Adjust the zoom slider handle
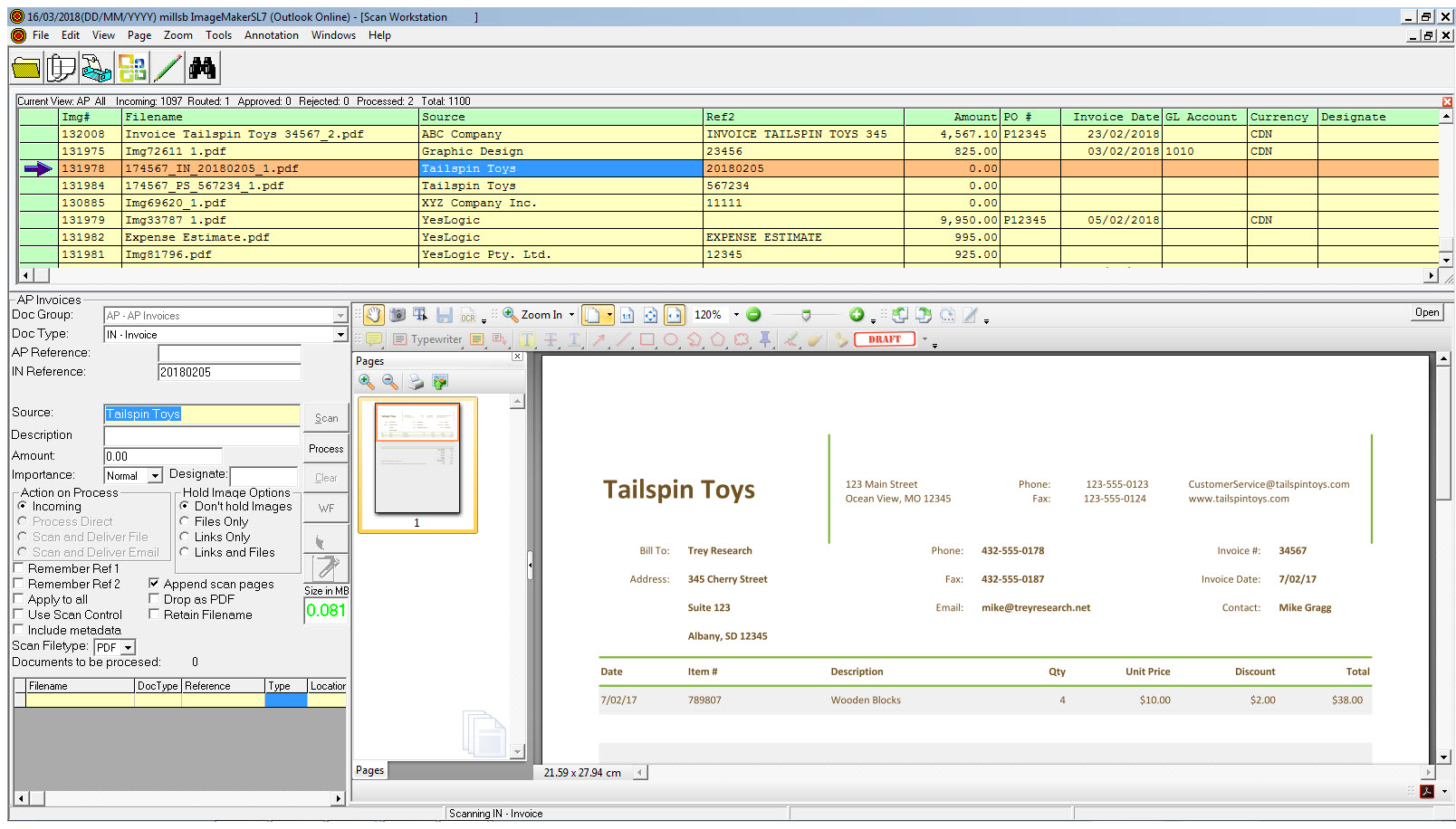 pyautogui.click(x=806, y=315)
